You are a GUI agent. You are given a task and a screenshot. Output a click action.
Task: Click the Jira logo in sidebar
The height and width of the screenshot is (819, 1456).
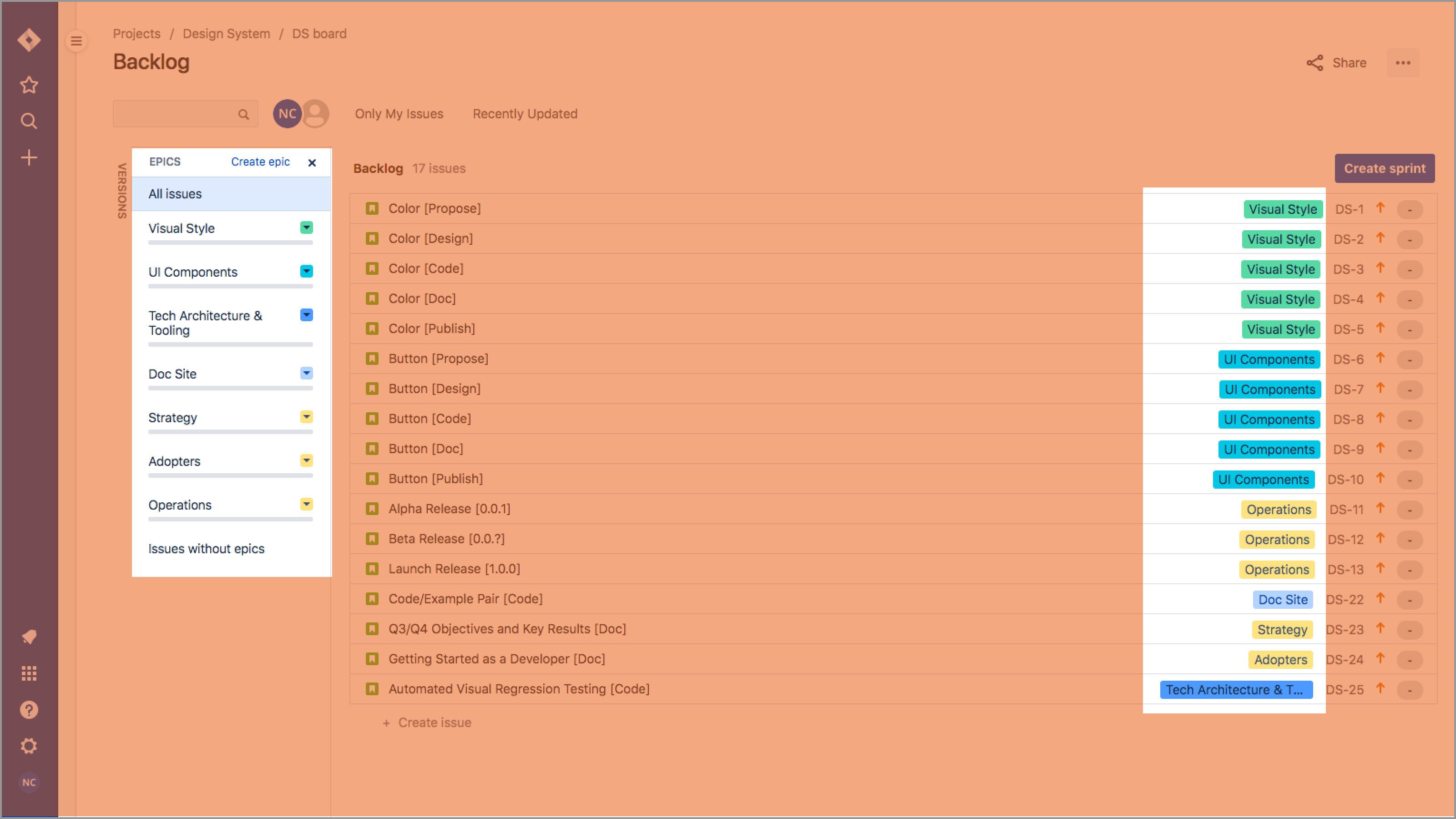click(29, 40)
